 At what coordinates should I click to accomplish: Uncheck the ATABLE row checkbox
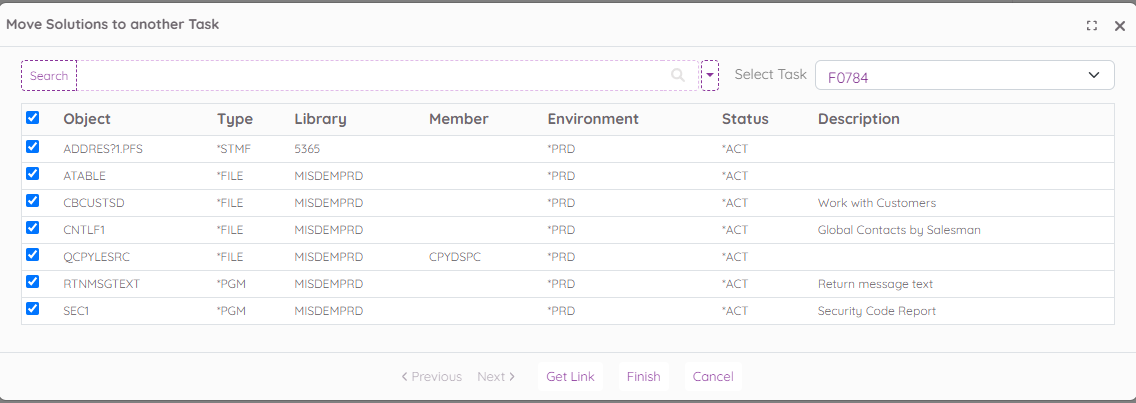click(x=33, y=174)
